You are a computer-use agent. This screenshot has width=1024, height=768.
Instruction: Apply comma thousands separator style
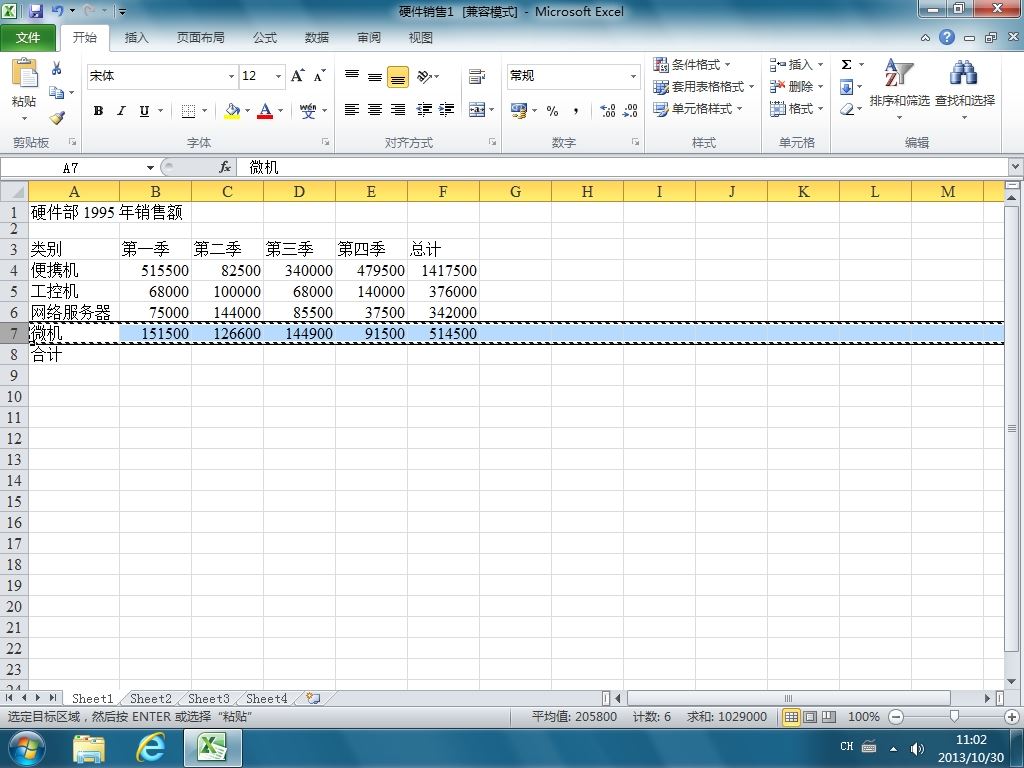pos(575,111)
